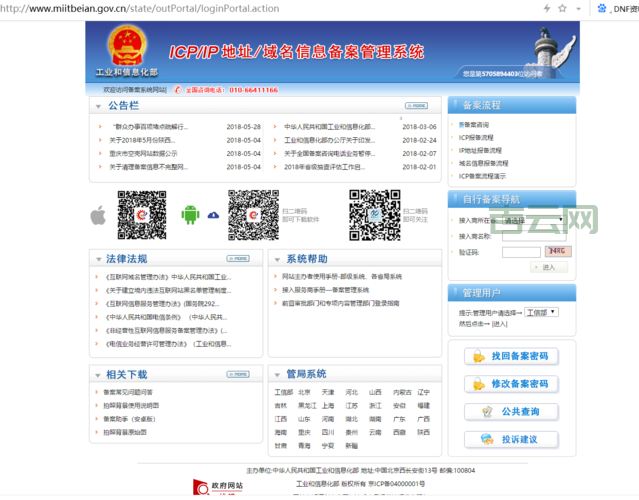Viewport: 639px width, 500px height.
Task: Click the 政府网站 badge icon in footer
Action: pos(218,487)
